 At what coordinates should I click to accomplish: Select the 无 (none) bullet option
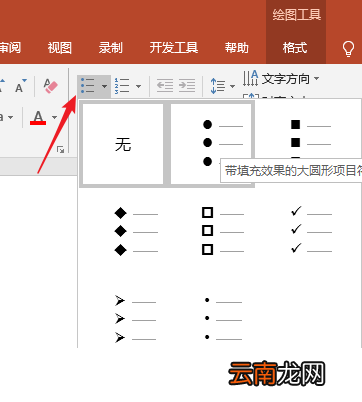pos(123,144)
